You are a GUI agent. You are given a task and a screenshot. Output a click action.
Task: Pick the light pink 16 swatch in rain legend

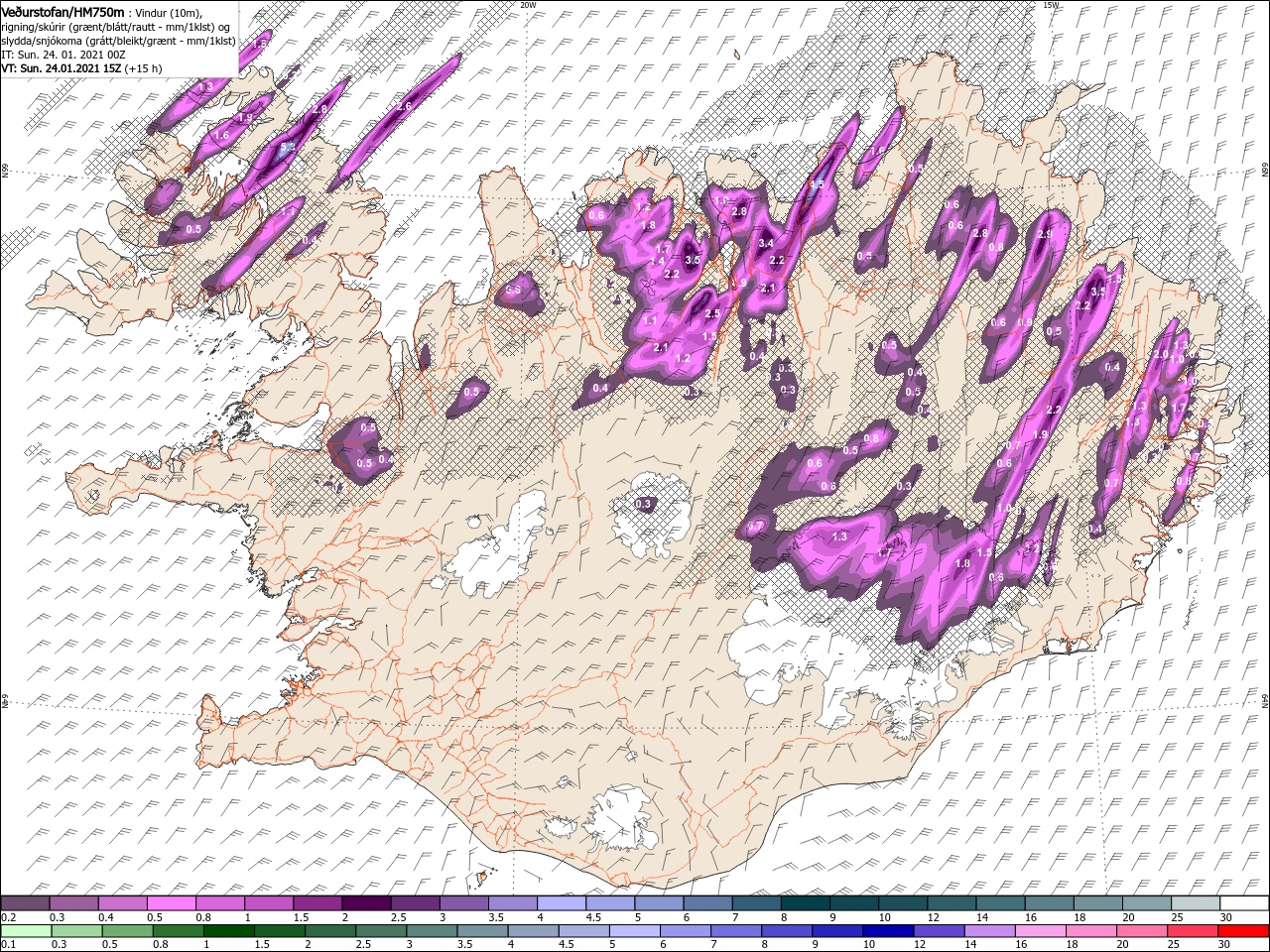(1041, 931)
